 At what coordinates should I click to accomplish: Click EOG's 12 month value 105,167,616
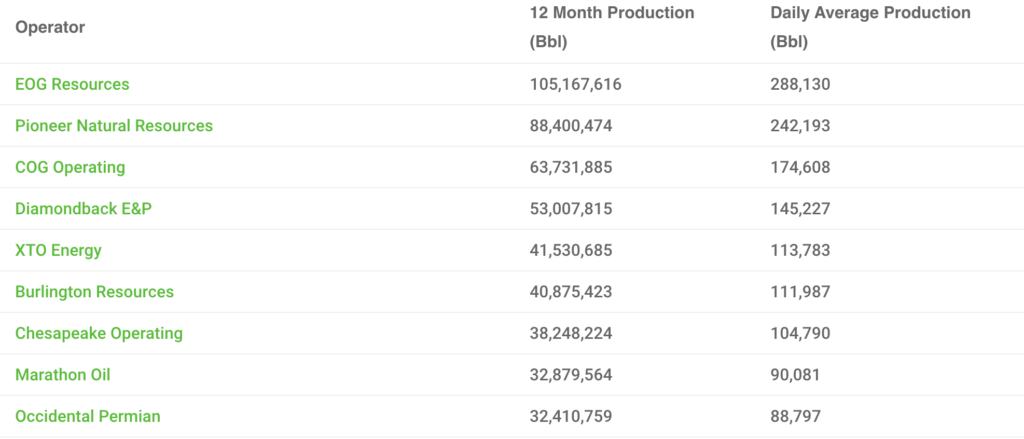point(576,85)
